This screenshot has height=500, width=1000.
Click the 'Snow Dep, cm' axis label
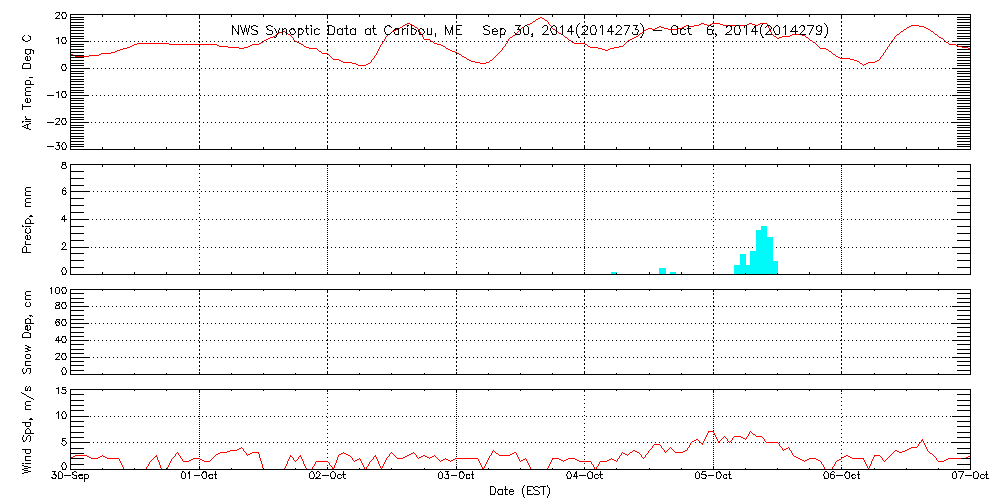pos(28,331)
